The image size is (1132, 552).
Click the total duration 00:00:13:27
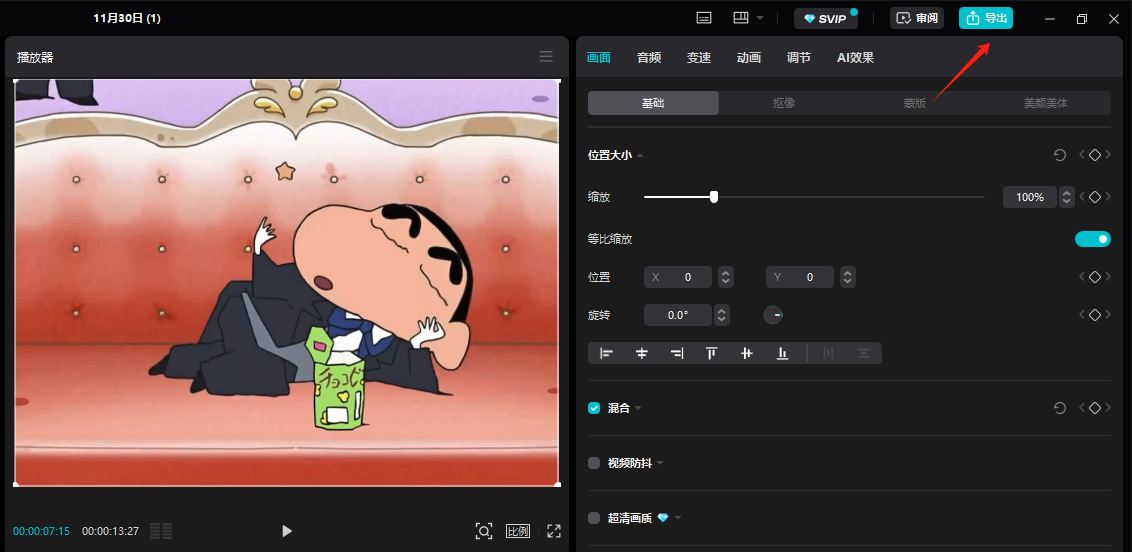click(110, 531)
